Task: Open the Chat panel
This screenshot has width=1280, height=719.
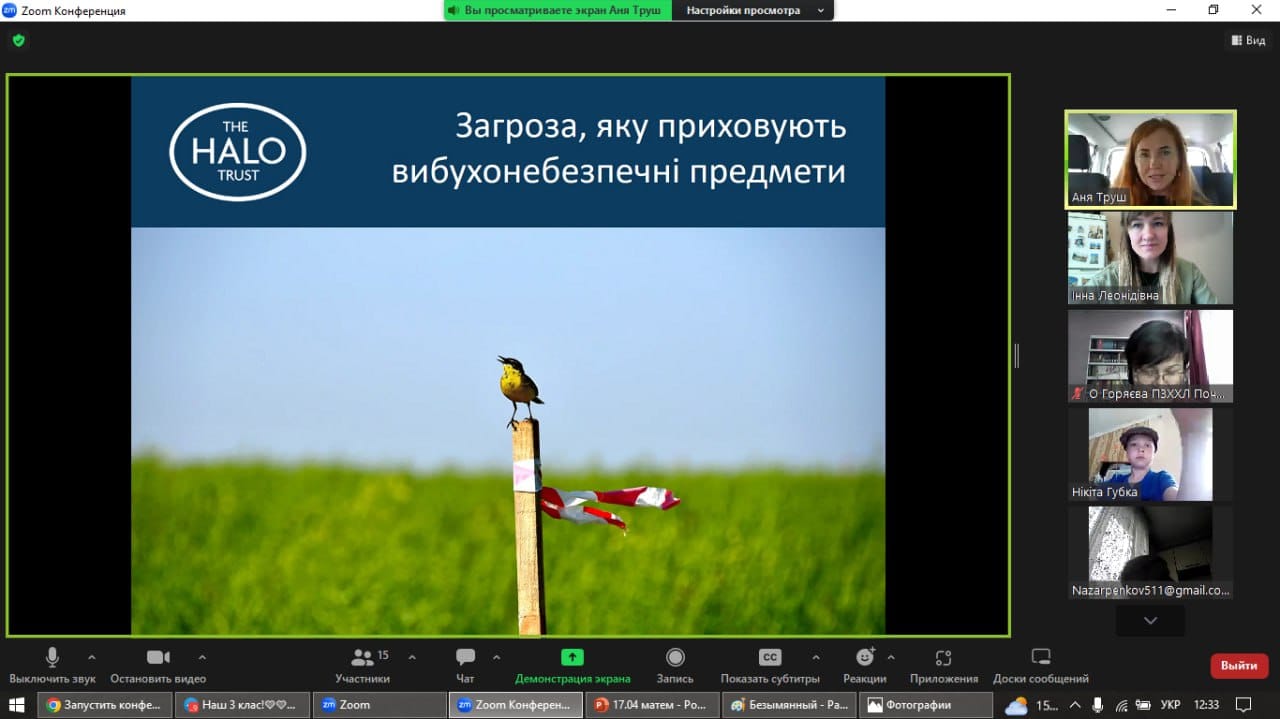Action: [465, 658]
